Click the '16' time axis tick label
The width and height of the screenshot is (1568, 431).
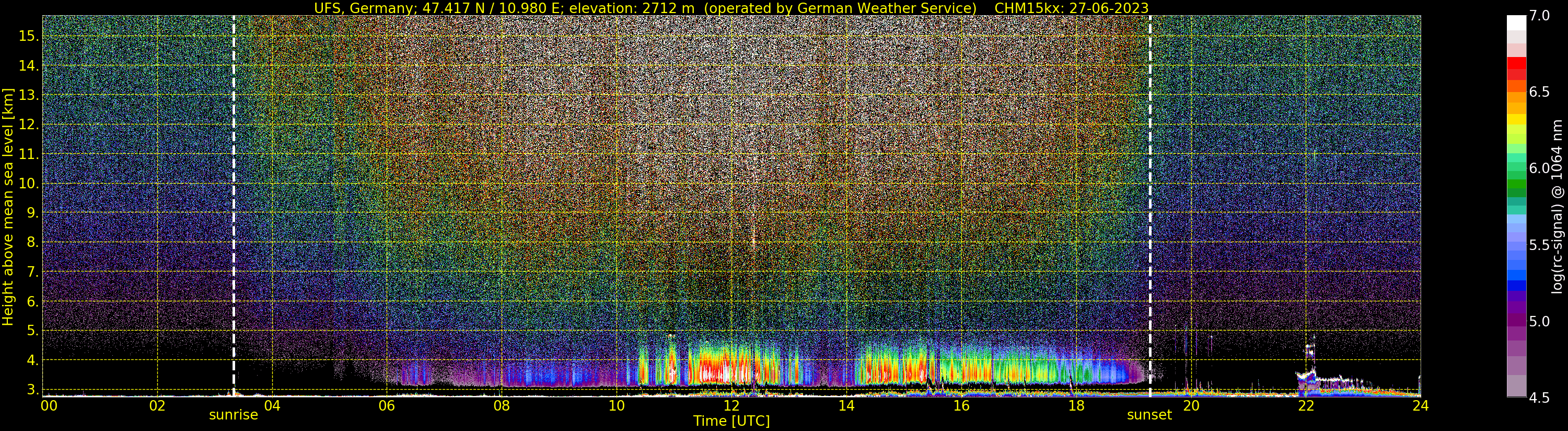coord(961,405)
